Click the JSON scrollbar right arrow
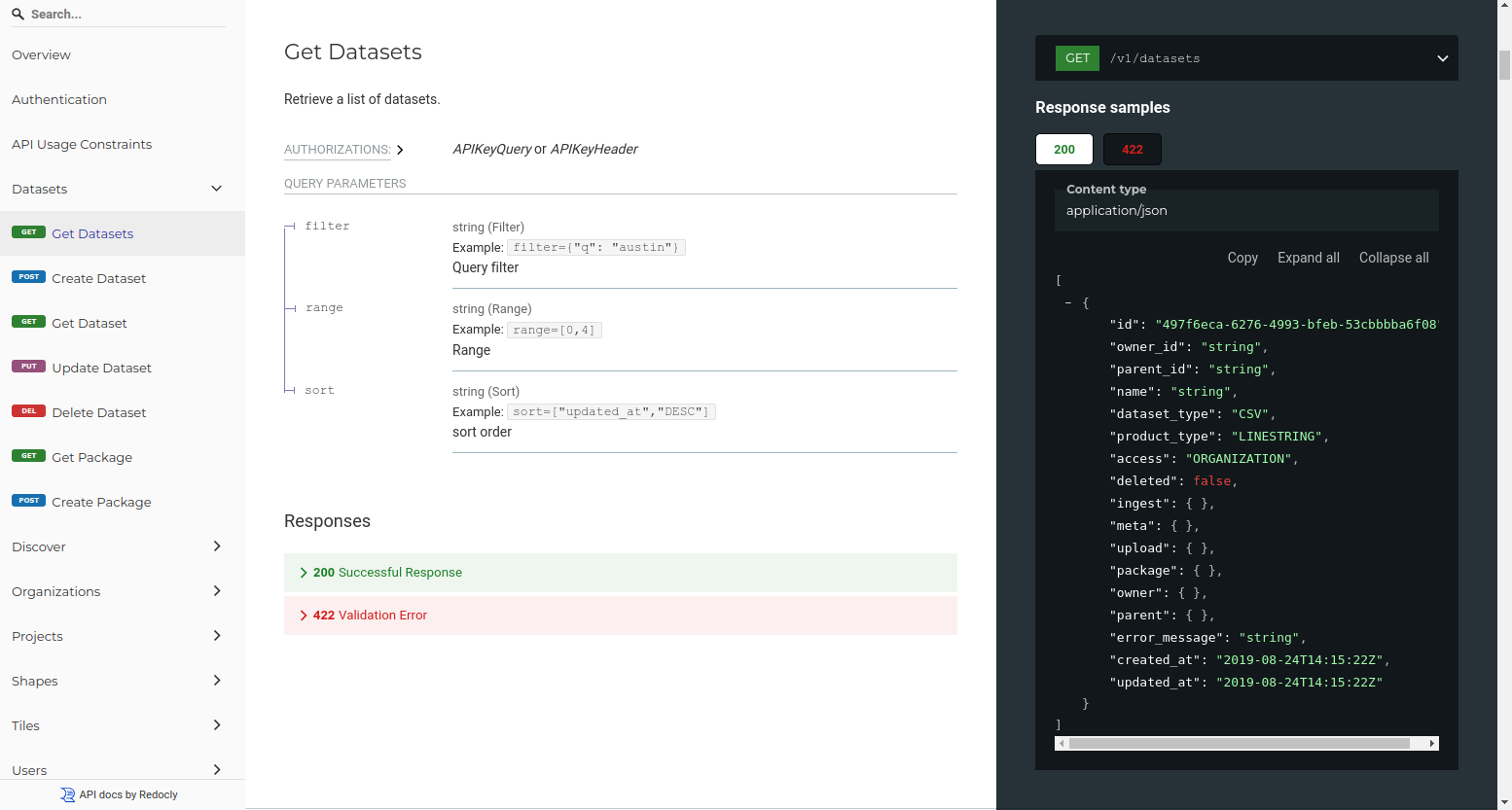 point(1432,743)
